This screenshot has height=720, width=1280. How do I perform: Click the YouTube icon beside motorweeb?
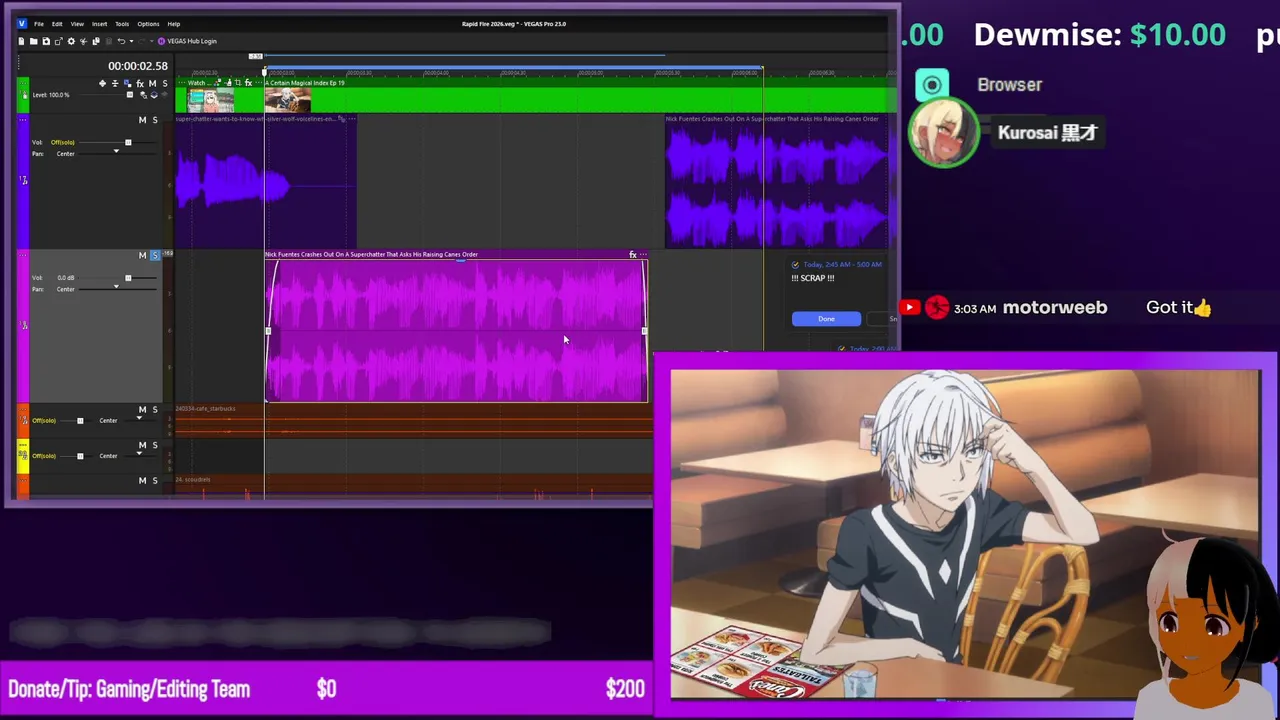(909, 307)
